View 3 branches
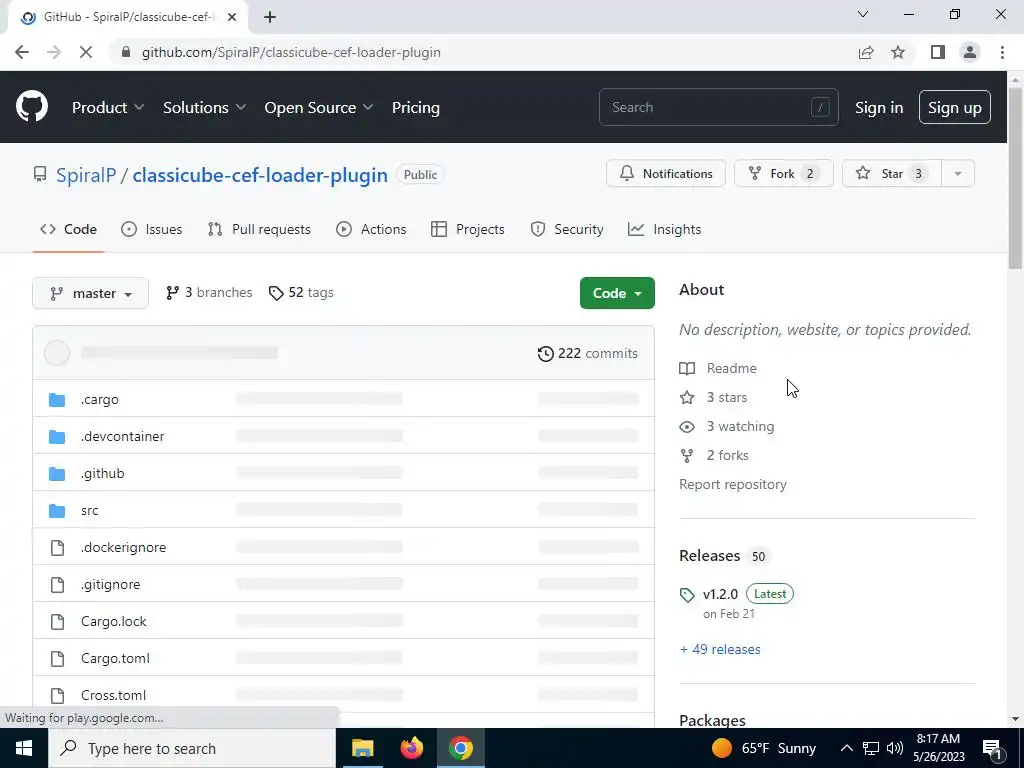Screen dimensions: 1024x768 click(x=209, y=293)
